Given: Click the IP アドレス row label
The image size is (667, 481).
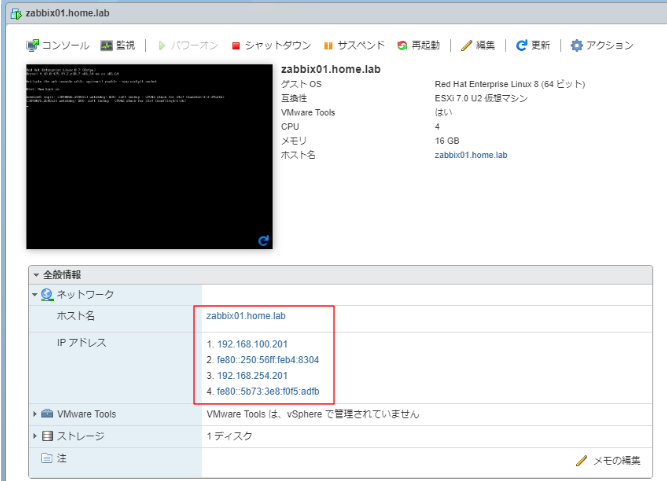Looking at the screenshot, I should coord(82,343).
